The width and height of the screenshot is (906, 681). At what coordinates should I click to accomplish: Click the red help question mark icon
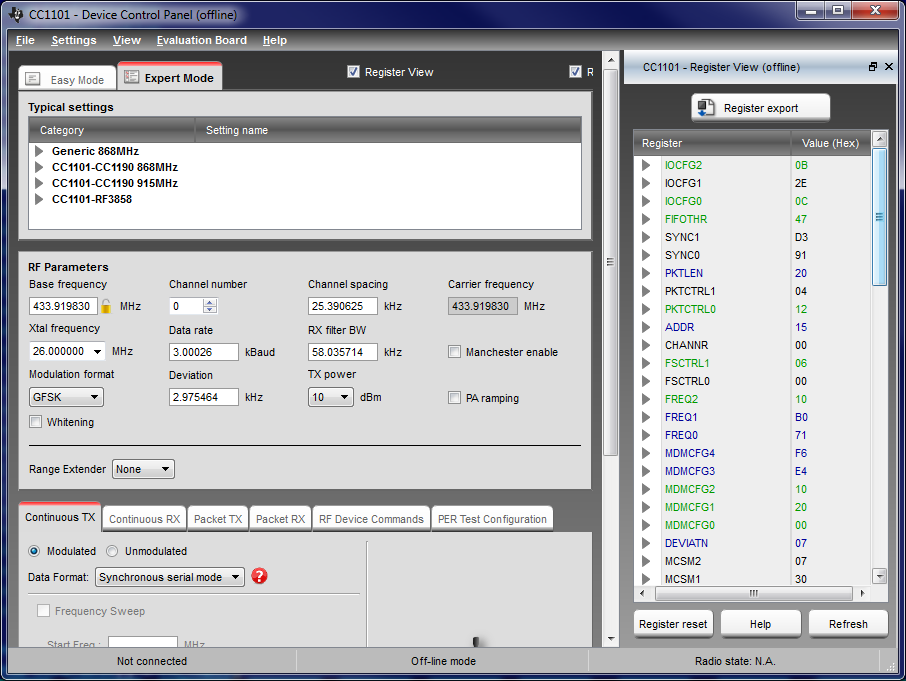click(259, 576)
